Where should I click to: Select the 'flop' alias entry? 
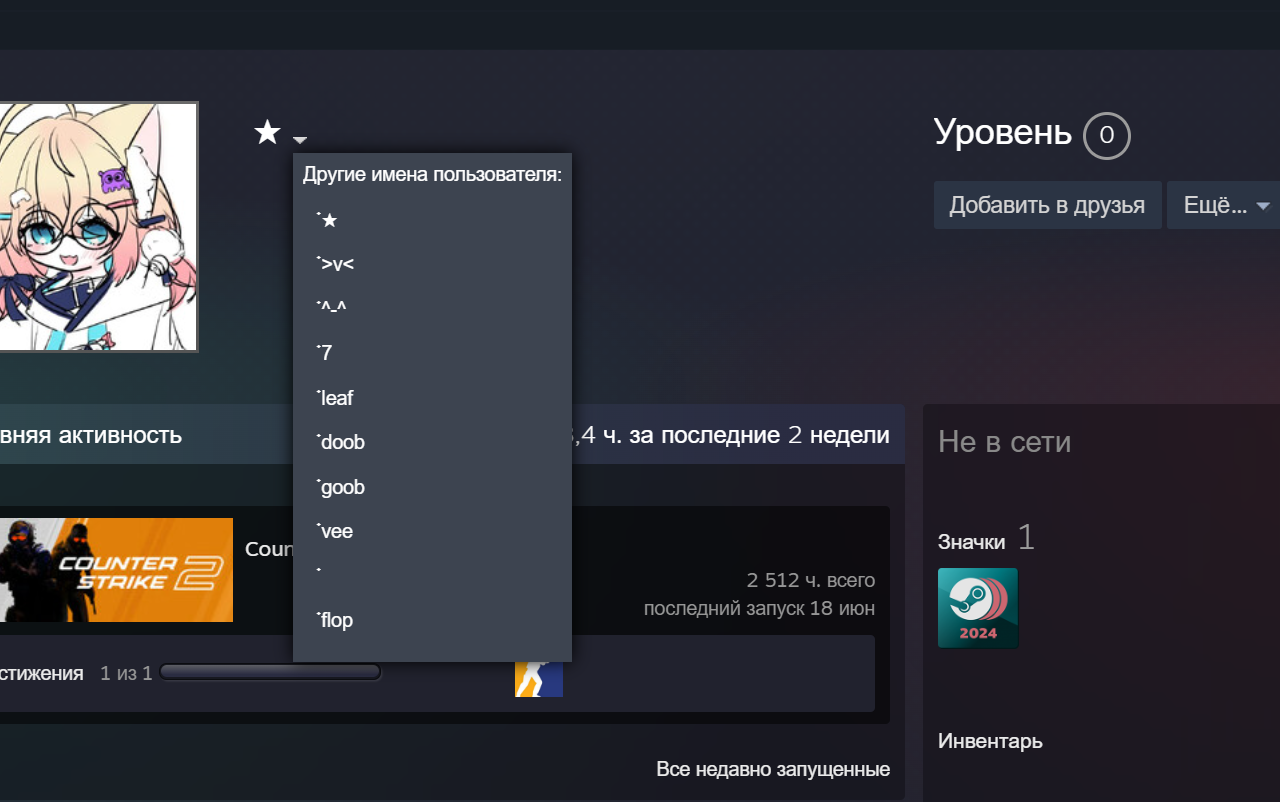pos(334,620)
